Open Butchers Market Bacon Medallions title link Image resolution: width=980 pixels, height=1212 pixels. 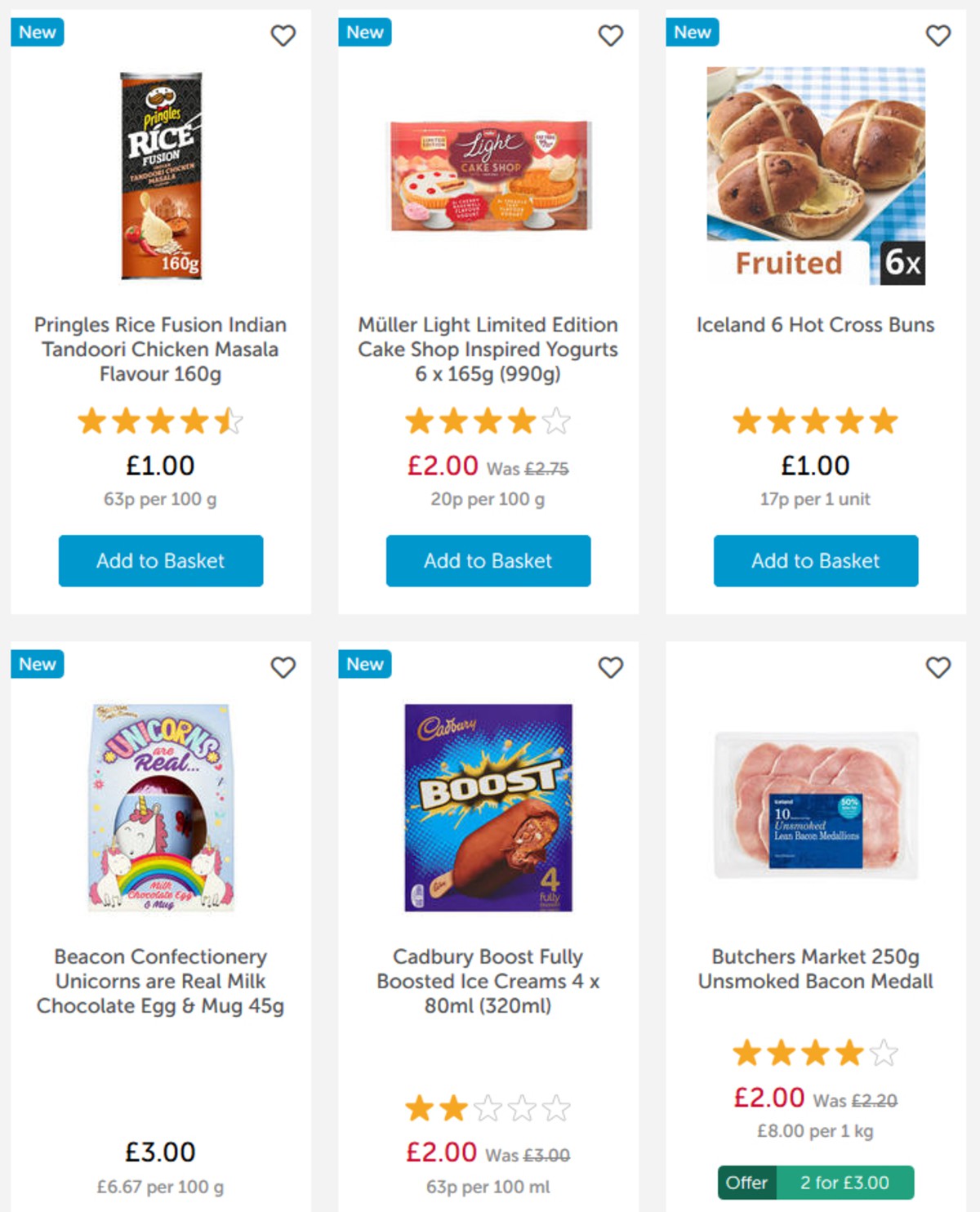[x=816, y=969]
